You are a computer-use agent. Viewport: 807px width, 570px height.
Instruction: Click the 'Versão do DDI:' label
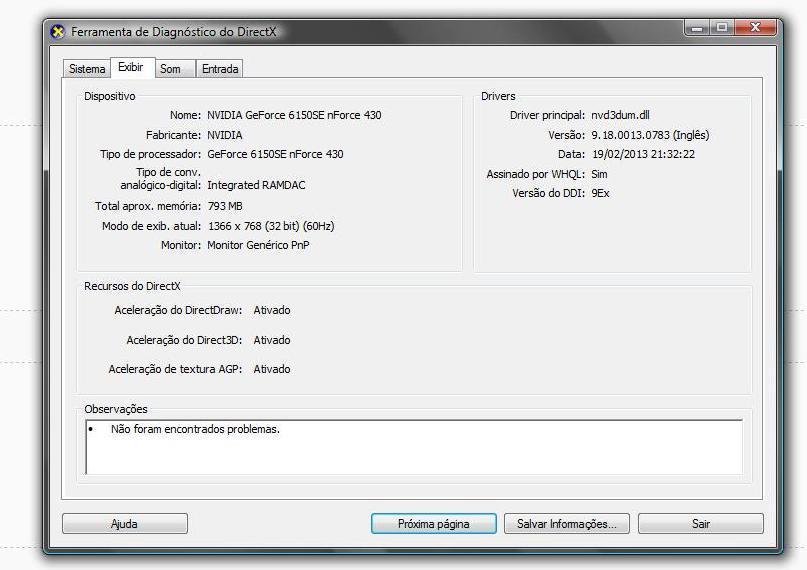click(548, 193)
